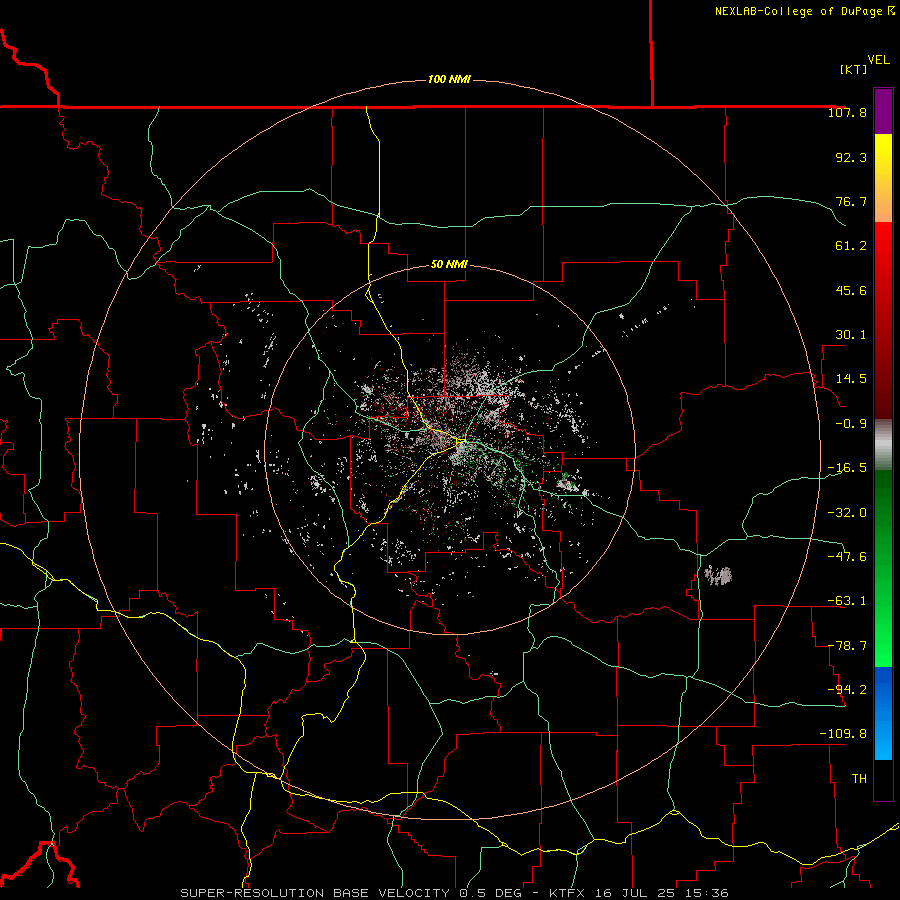The height and width of the screenshot is (900, 900).
Task: Click the -32.0 velocity scale value
Action: coord(847,512)
